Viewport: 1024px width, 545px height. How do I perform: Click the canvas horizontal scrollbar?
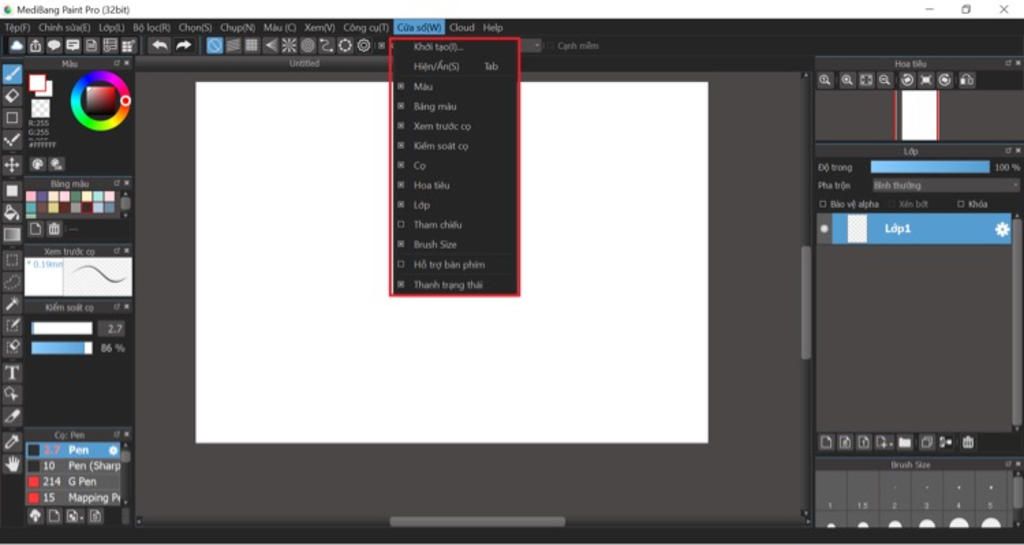coord(477,522)
